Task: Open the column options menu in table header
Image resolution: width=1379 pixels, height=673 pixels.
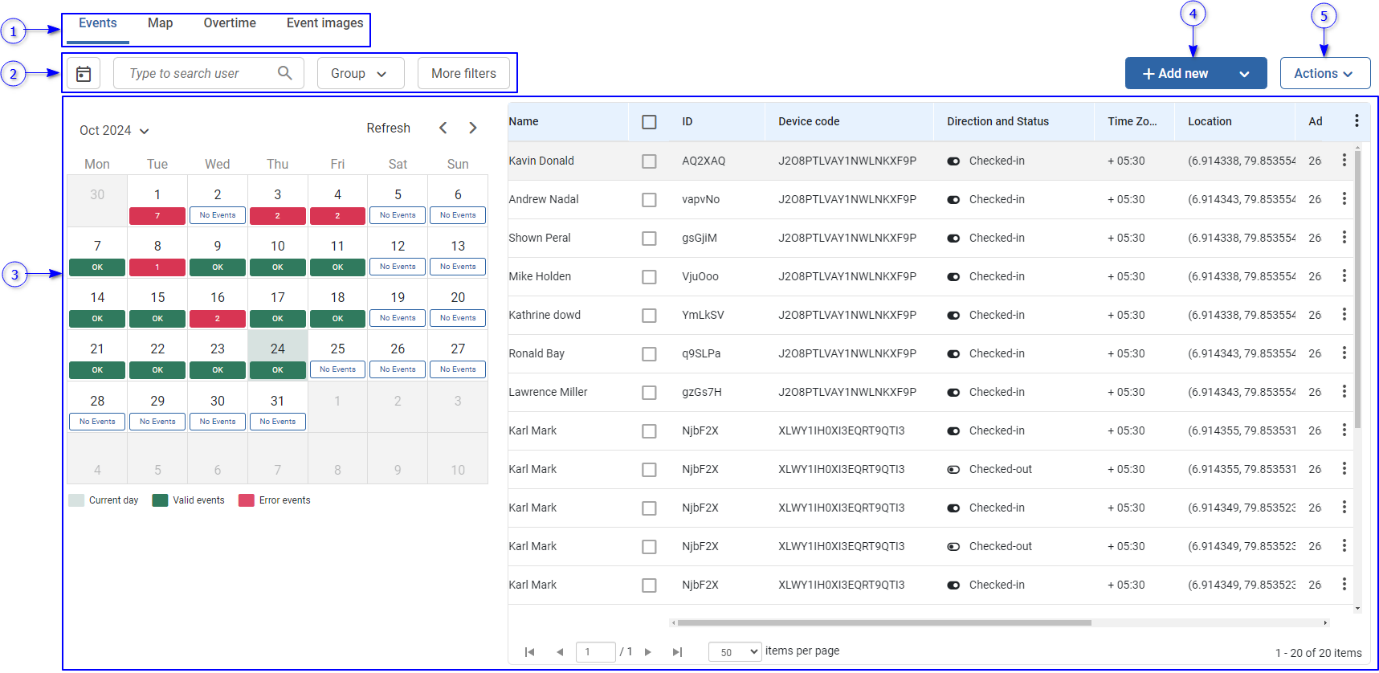Action: [1356, 121]
